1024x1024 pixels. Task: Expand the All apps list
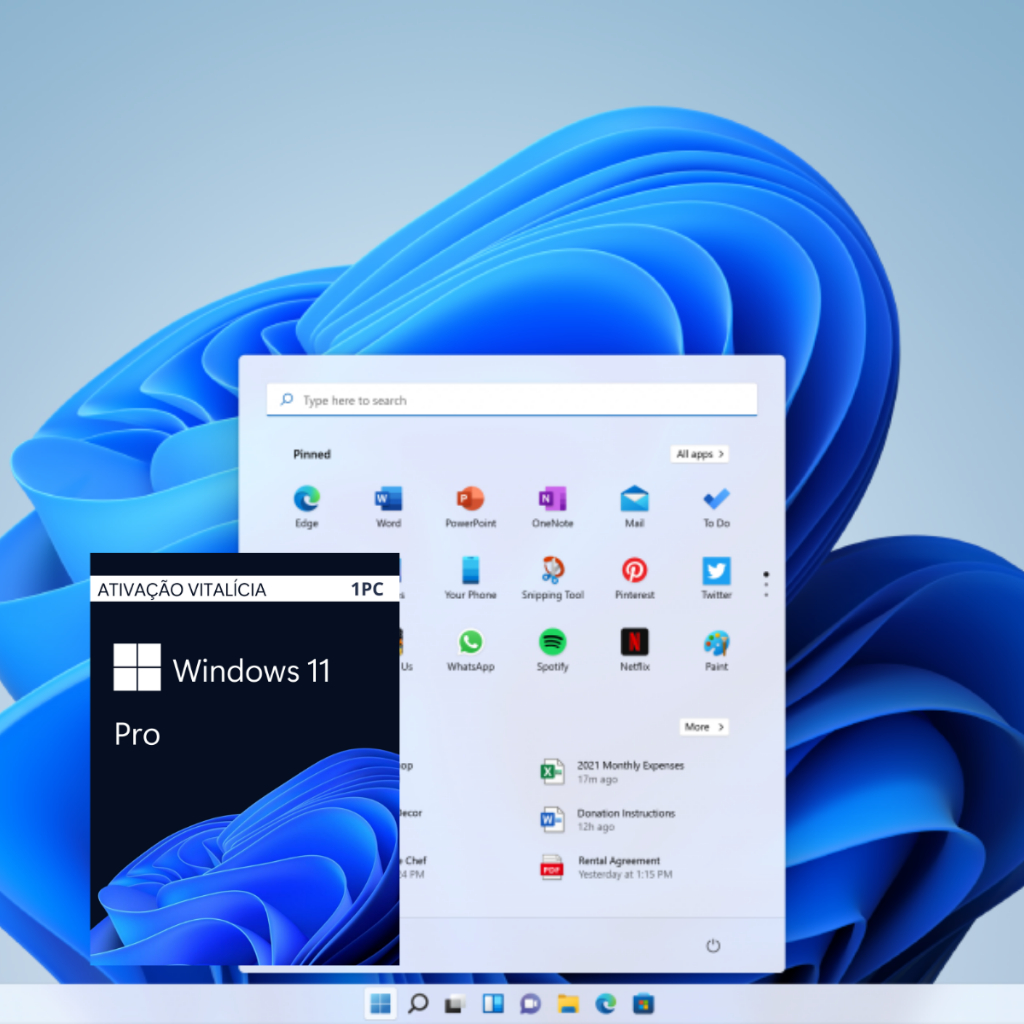click(699, 454)
